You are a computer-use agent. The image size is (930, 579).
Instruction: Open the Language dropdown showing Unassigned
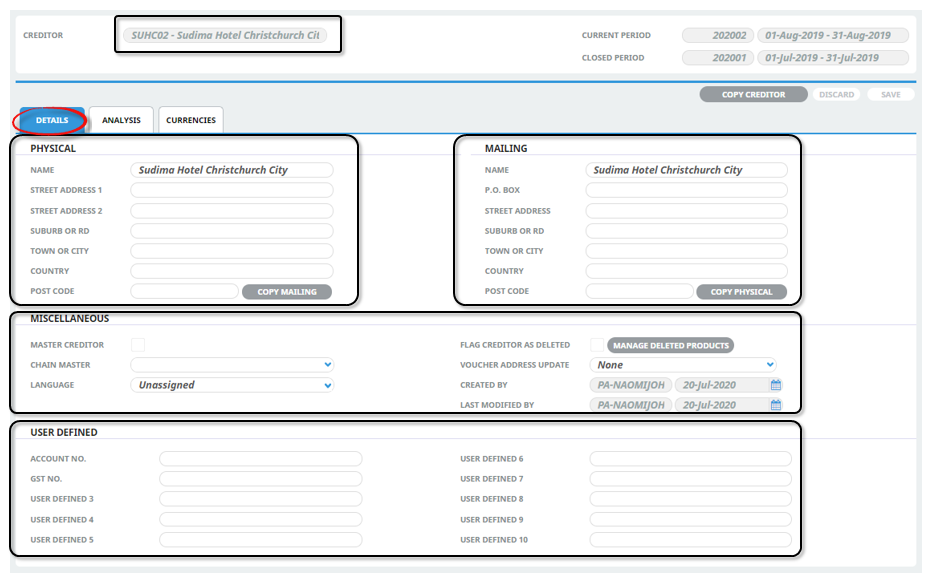pyautogui.click(x=232, y=385)
